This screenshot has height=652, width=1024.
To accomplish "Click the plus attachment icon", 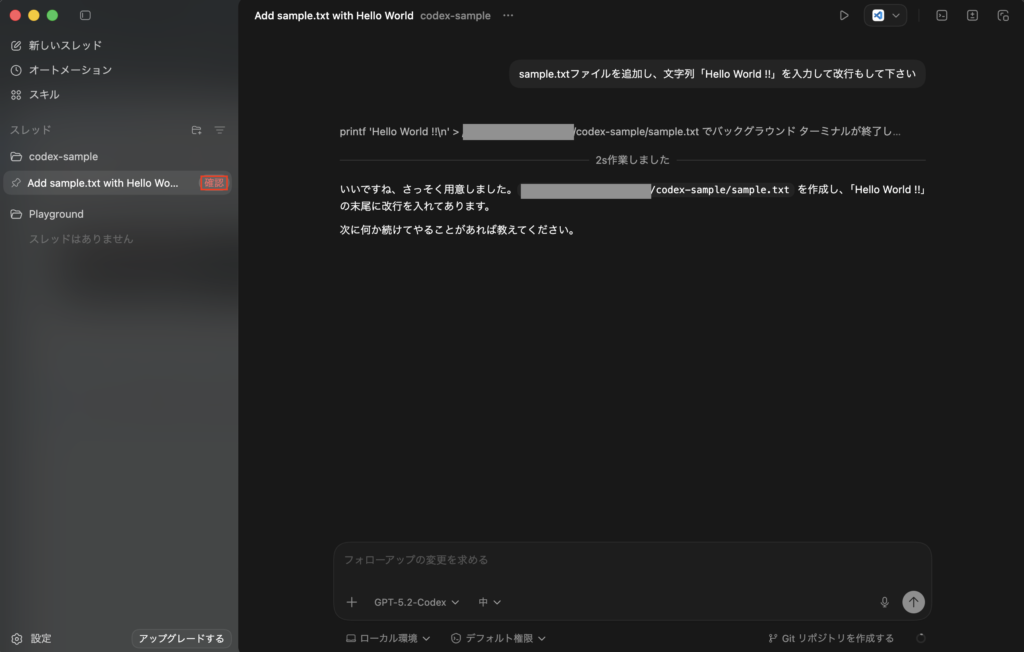I will point(351,602).
